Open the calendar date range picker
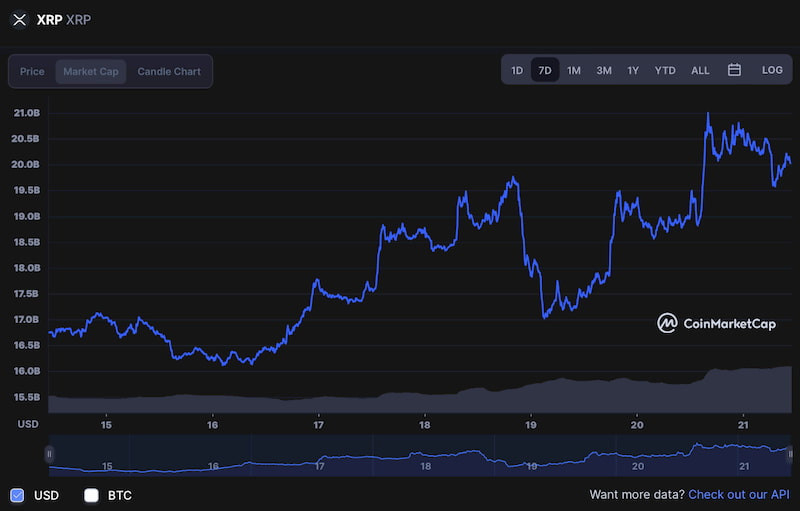This screenshot has height=511, width=800. (x=734, y=70)
